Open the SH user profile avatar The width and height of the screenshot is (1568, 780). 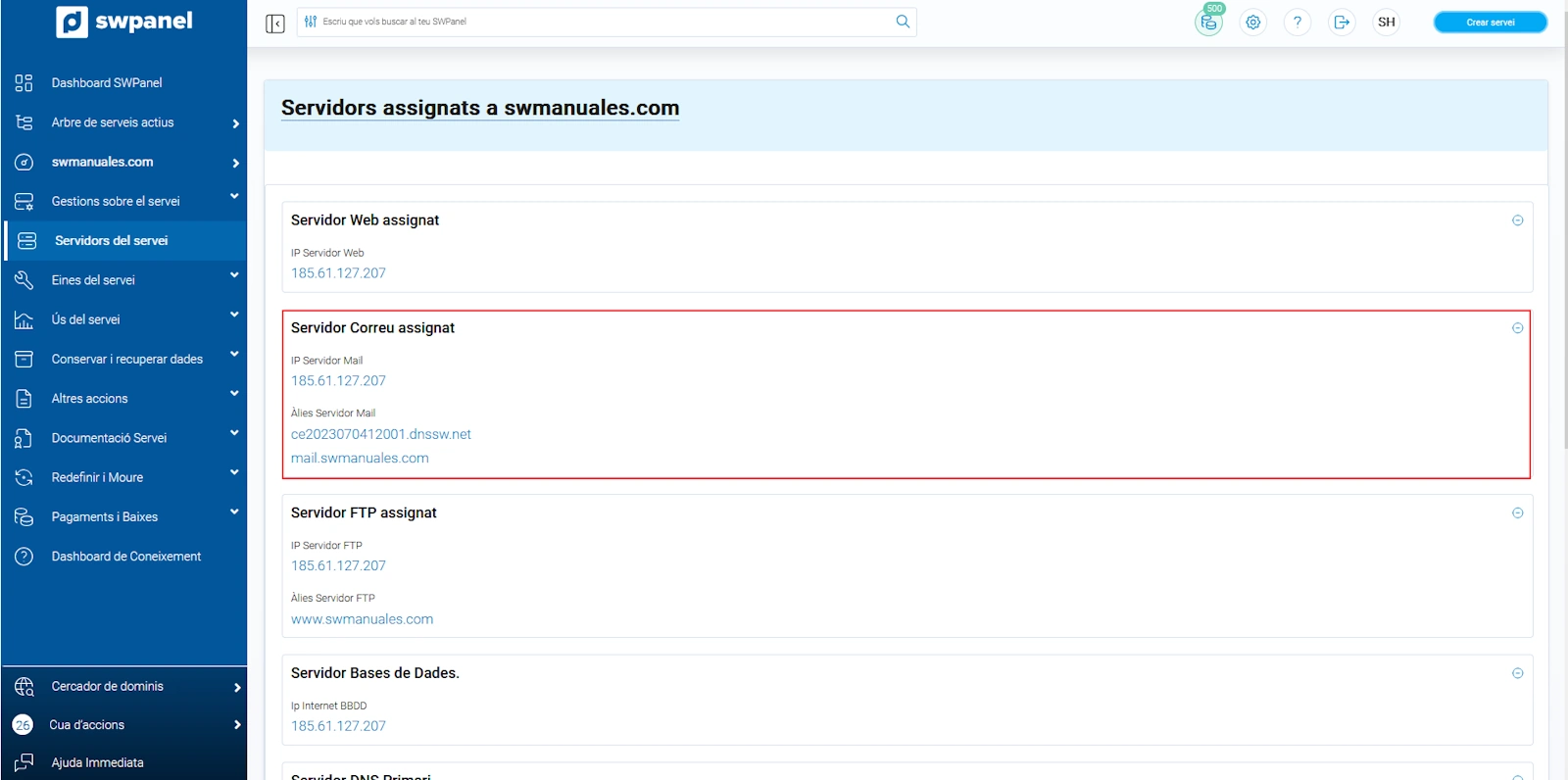[1386, 23]
